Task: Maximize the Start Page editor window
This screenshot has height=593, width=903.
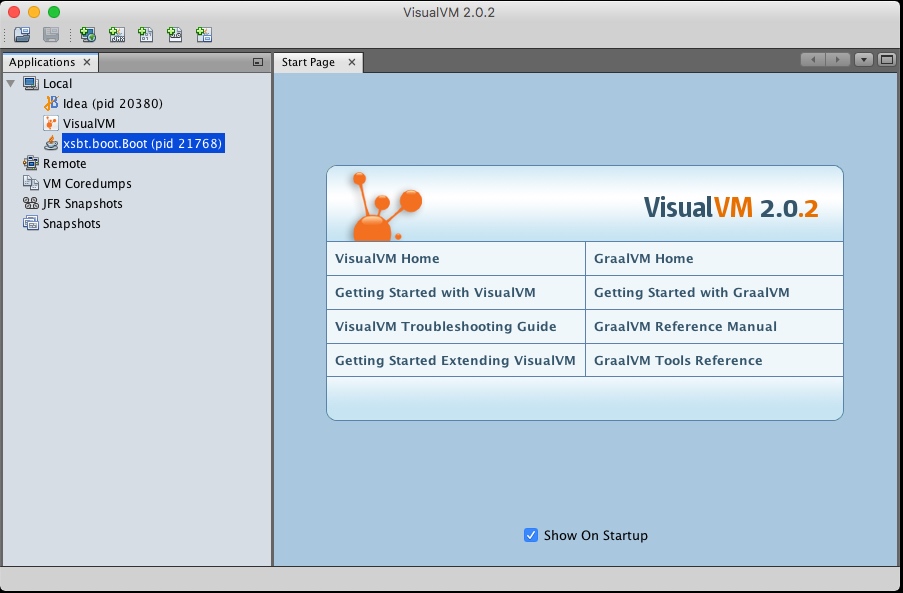Action: 887,59
